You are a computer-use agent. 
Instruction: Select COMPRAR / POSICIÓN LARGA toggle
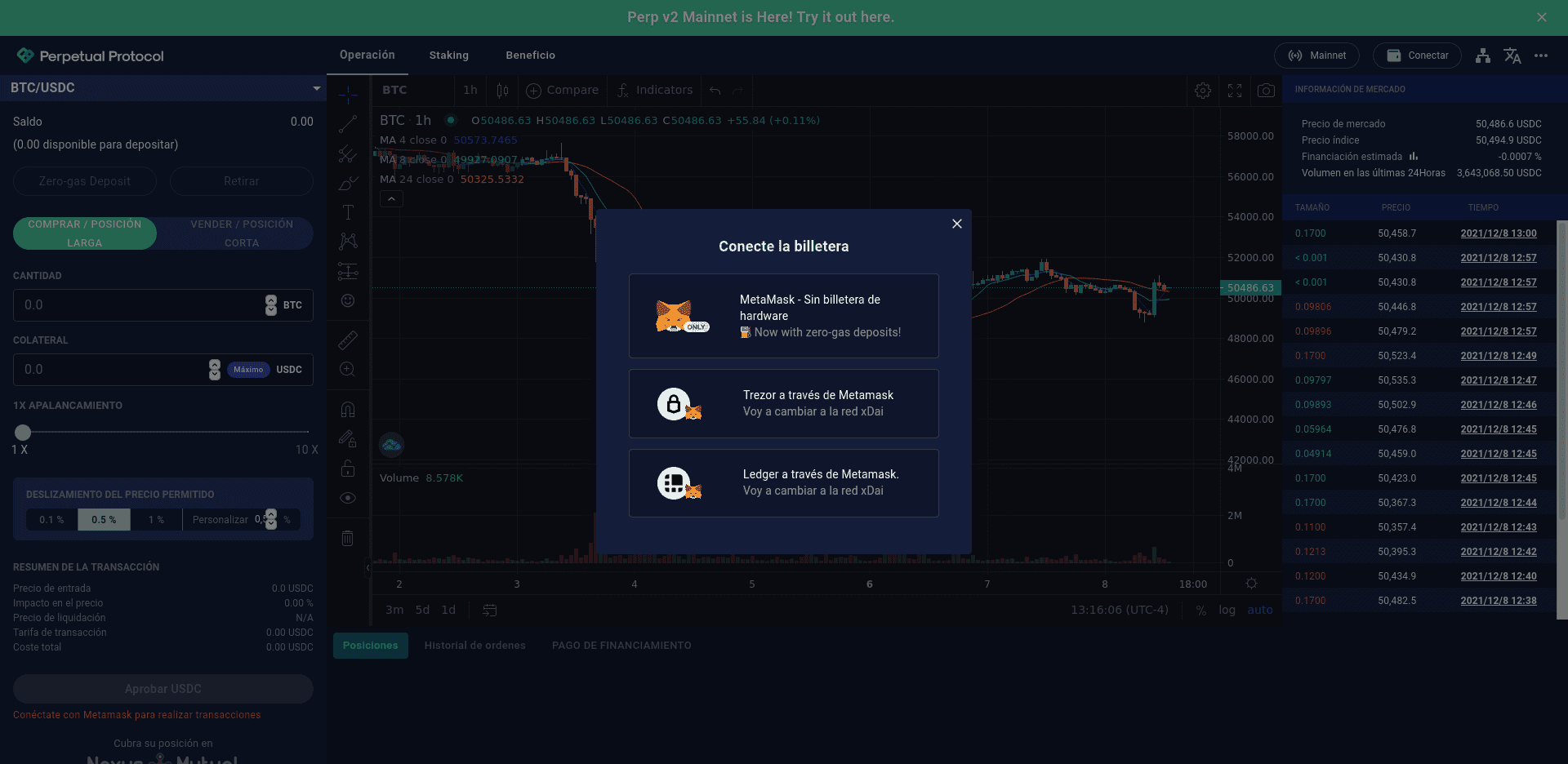click(x=85, y=233)
